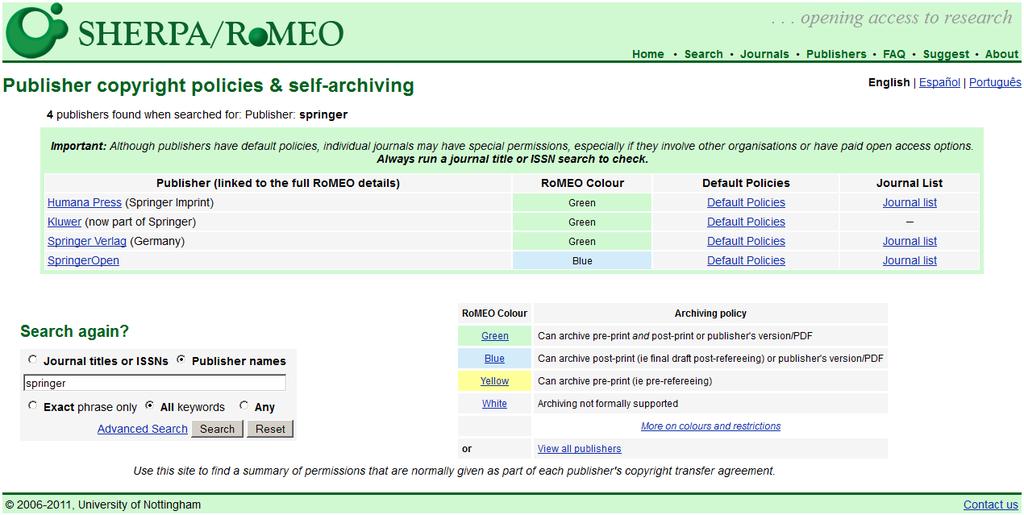1024x515 pixels.
Task: Click Blue colour link in legend
Action: (494, 358)
